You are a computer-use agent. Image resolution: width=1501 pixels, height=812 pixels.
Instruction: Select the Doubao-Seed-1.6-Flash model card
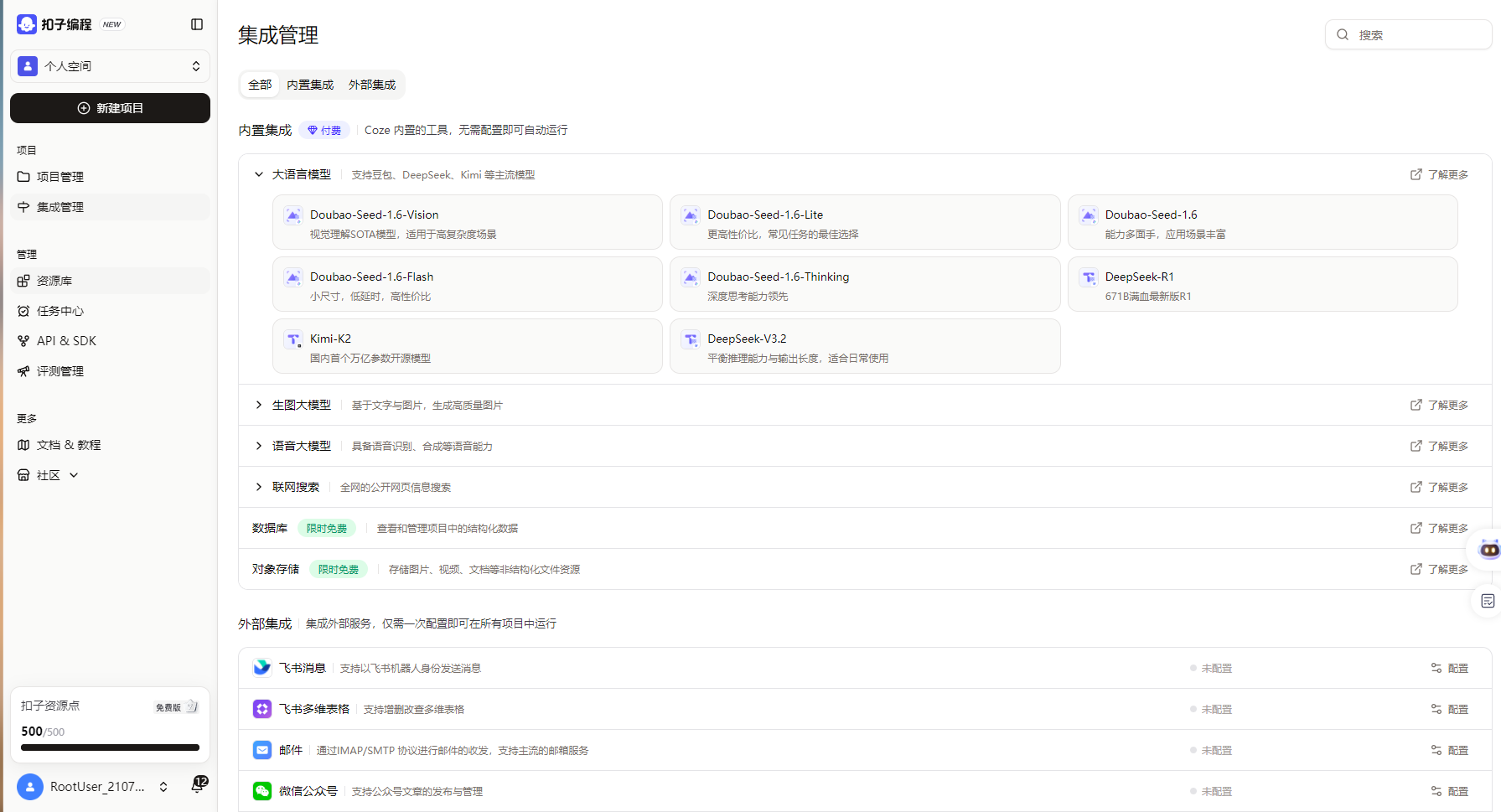pos(468,284)
